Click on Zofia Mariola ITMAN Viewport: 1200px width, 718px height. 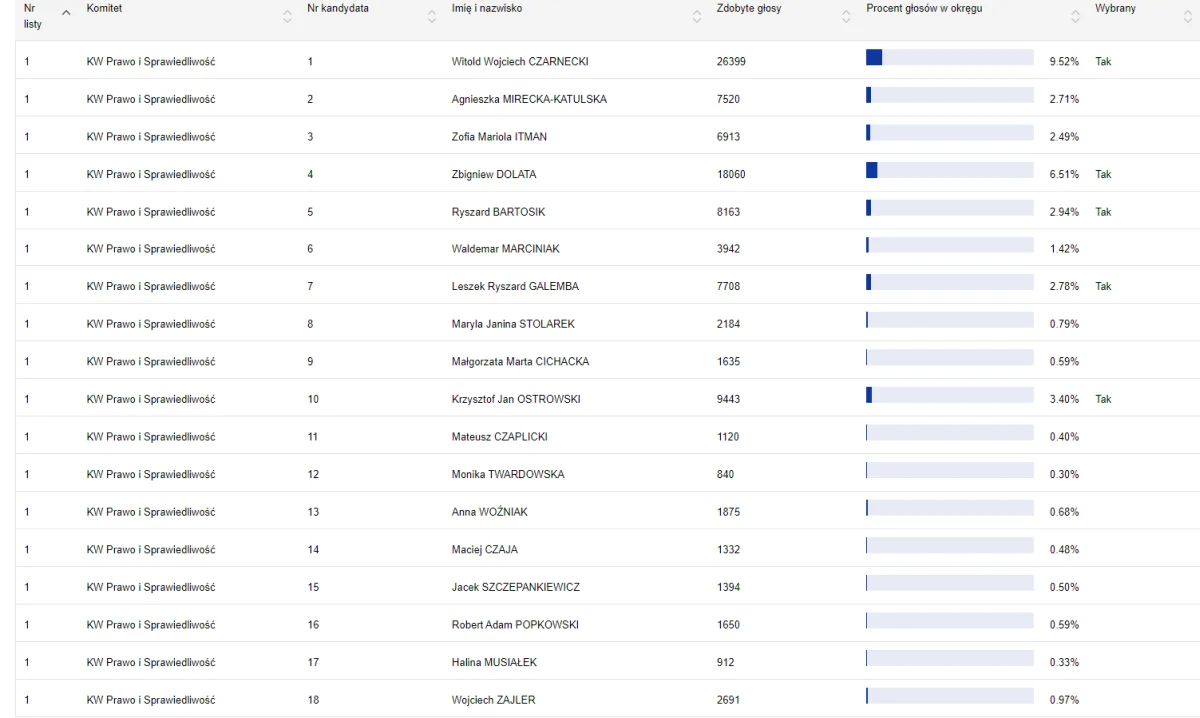pyautogui.click(x=499, y=137)
